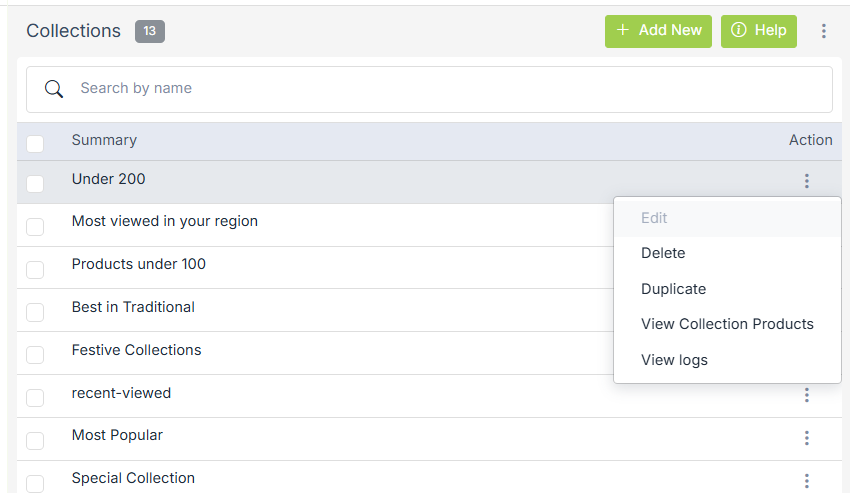This screenshot has height=493, width=850.
Task: Open the Festive Collections row
Action: [136, 350]
